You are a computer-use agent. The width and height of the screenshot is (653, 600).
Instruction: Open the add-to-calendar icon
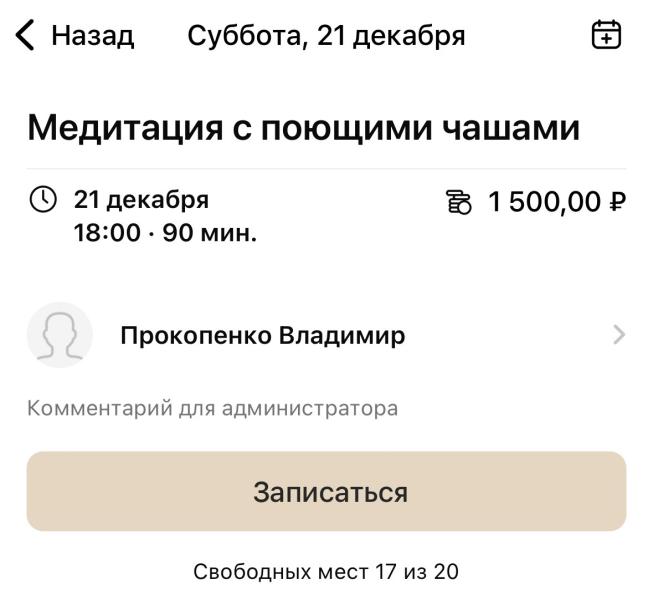pos(606,35)
